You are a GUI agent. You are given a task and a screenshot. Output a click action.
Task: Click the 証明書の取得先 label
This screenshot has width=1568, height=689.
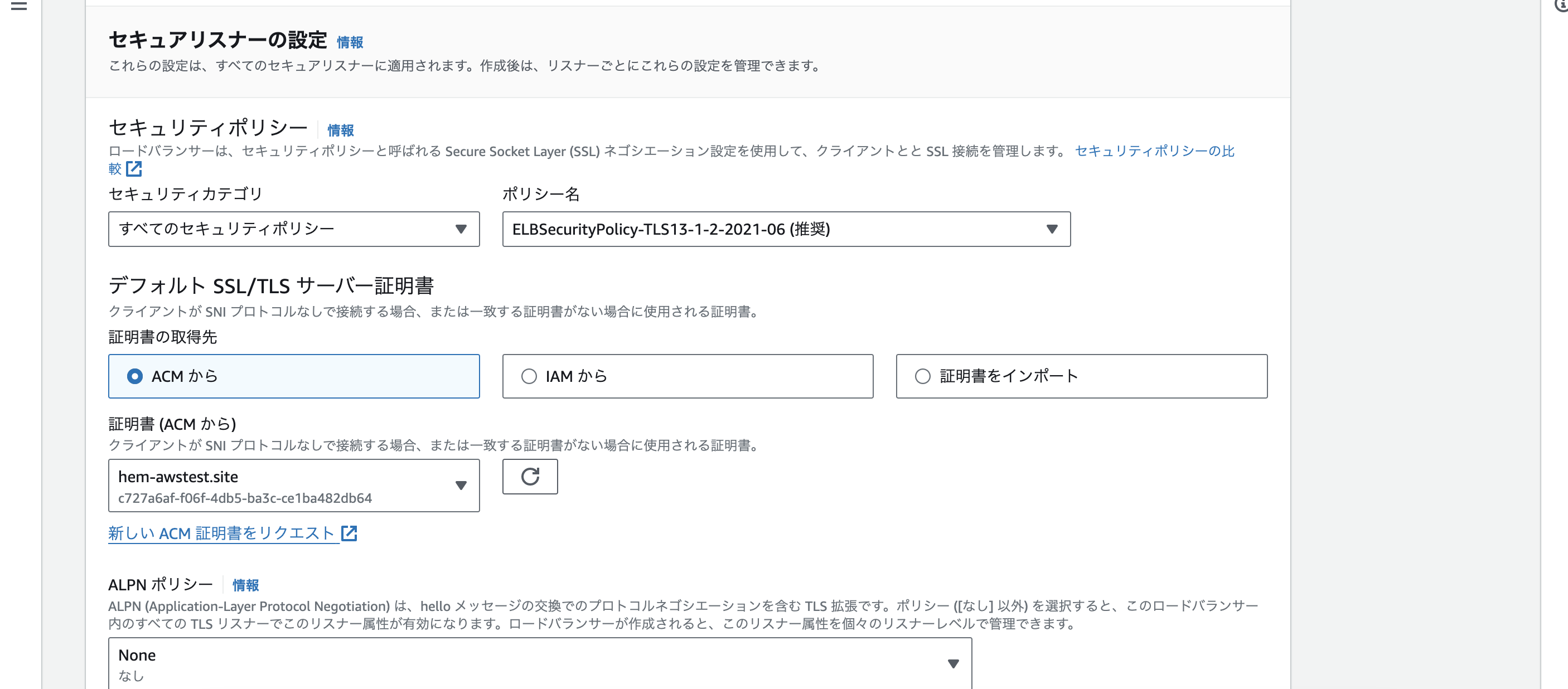[x=162, y=337]
